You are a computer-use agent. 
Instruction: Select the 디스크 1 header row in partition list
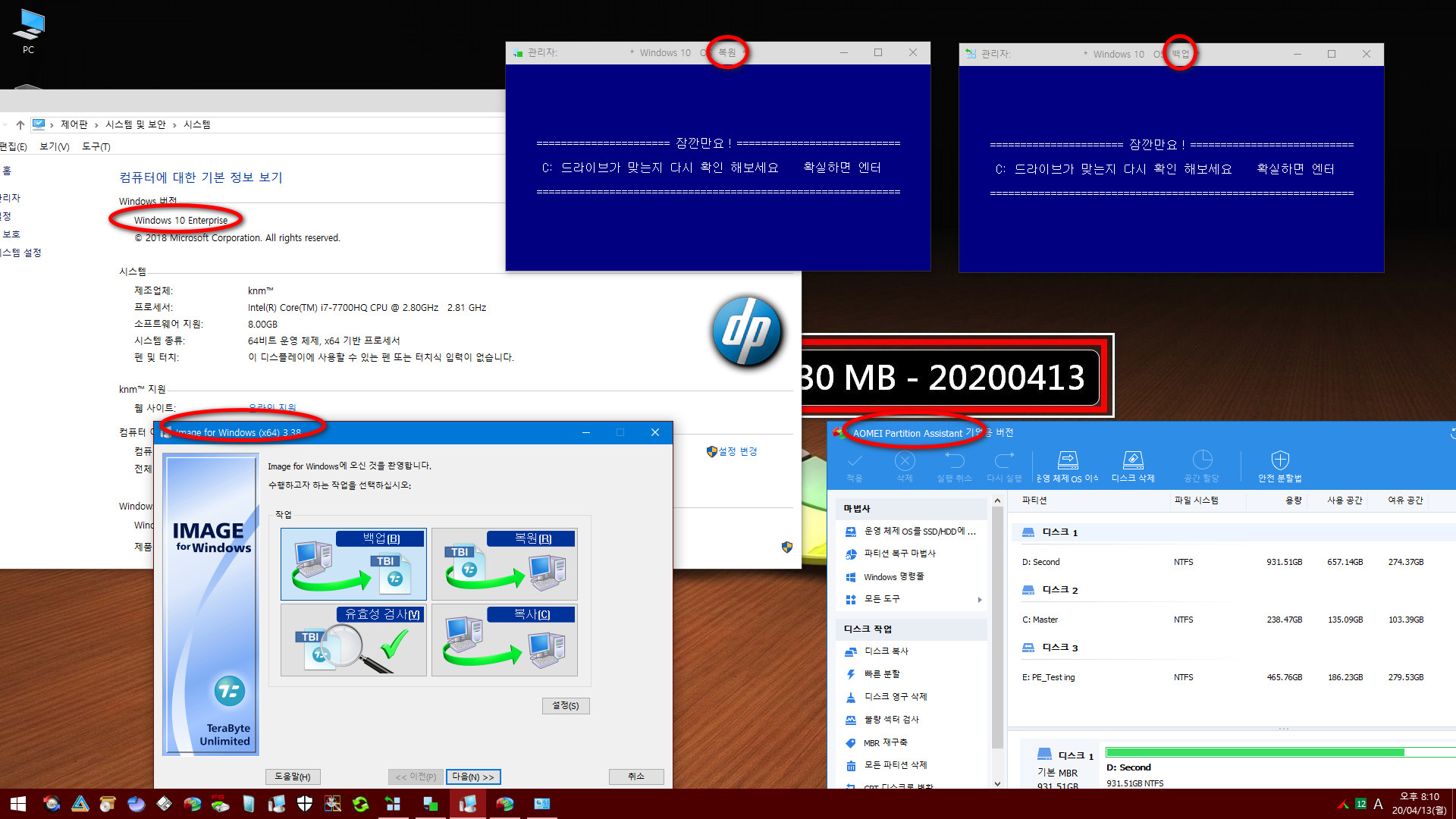point(1233,532)
